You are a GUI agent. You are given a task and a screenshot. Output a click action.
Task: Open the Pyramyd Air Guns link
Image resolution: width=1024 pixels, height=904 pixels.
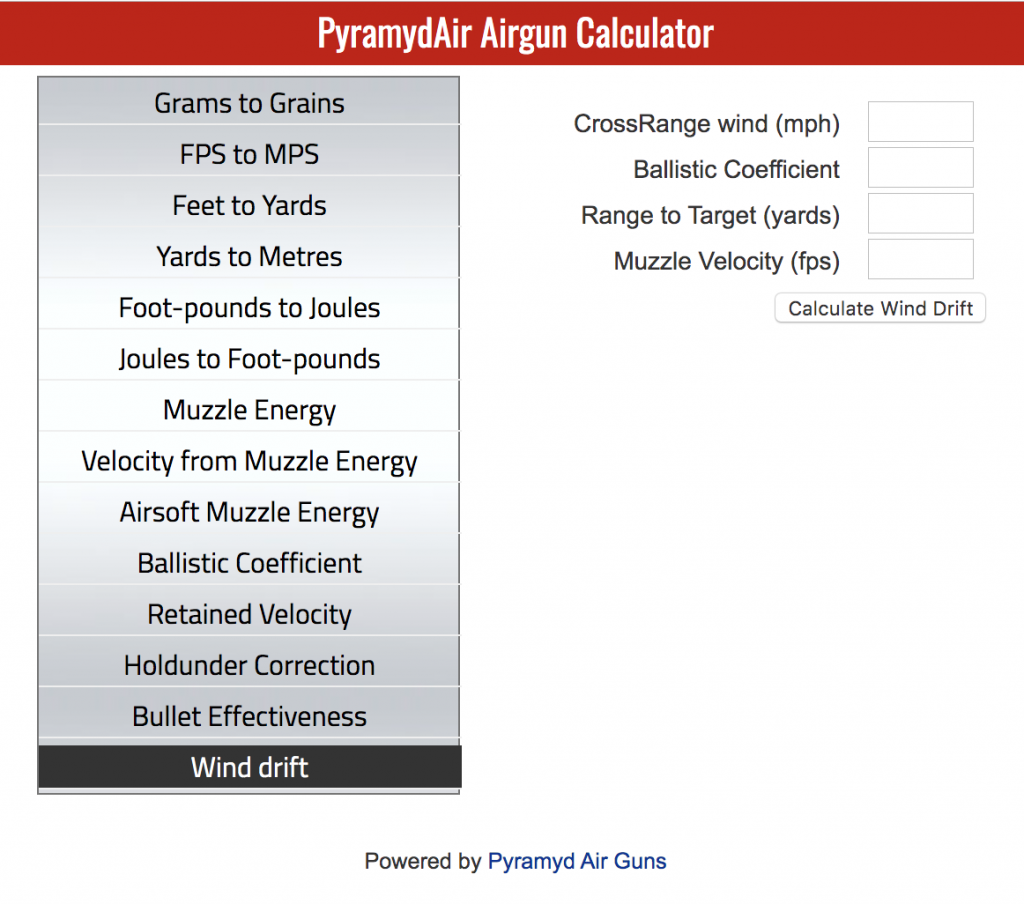(577, 861)
